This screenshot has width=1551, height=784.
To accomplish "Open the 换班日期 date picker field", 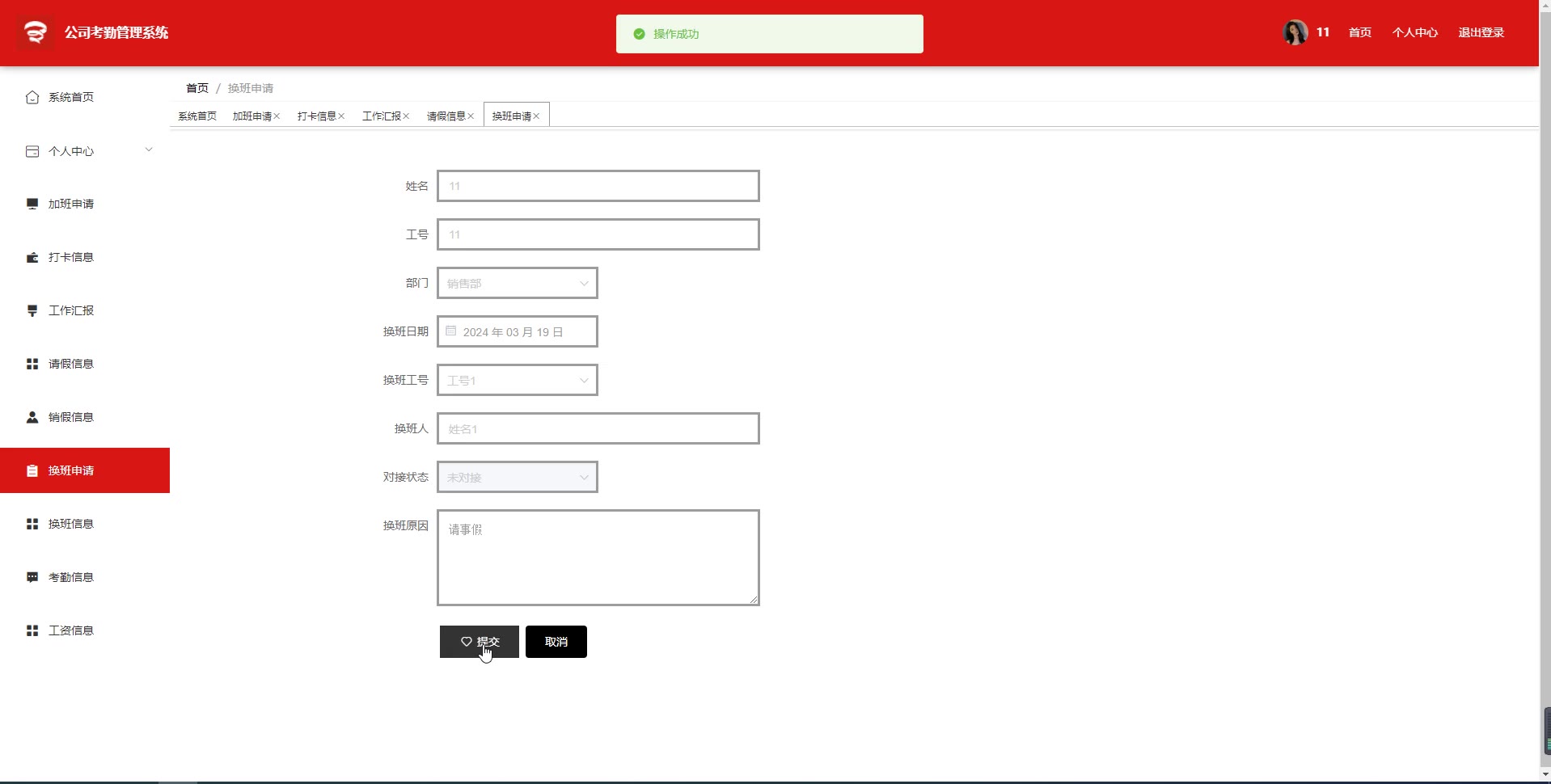I will tap(518, 331).
